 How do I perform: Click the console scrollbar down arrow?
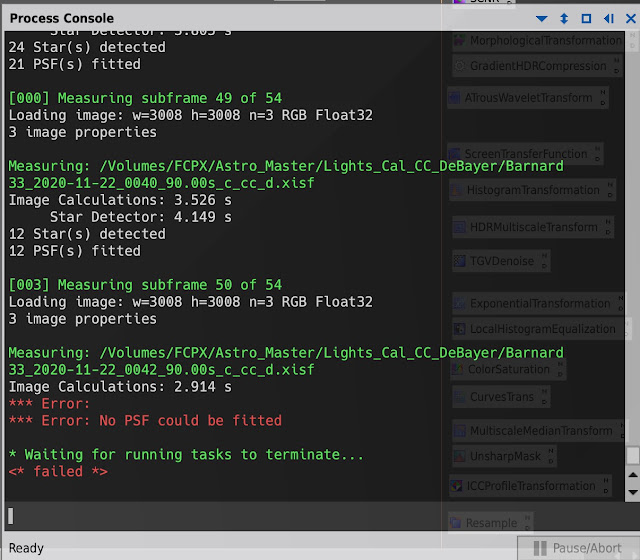coord(633,492)
